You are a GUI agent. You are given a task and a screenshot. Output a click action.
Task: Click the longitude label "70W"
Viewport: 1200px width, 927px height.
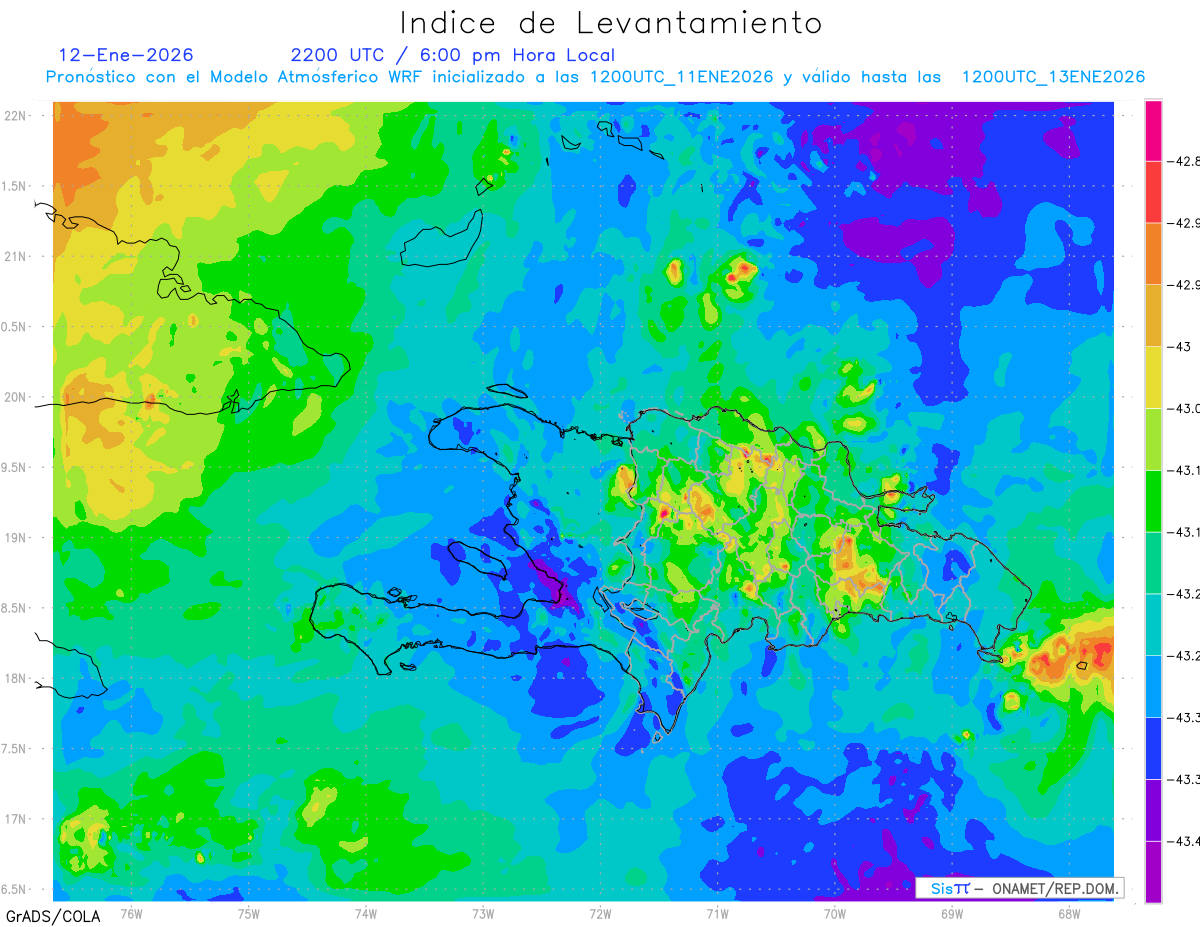coord(835,913)
